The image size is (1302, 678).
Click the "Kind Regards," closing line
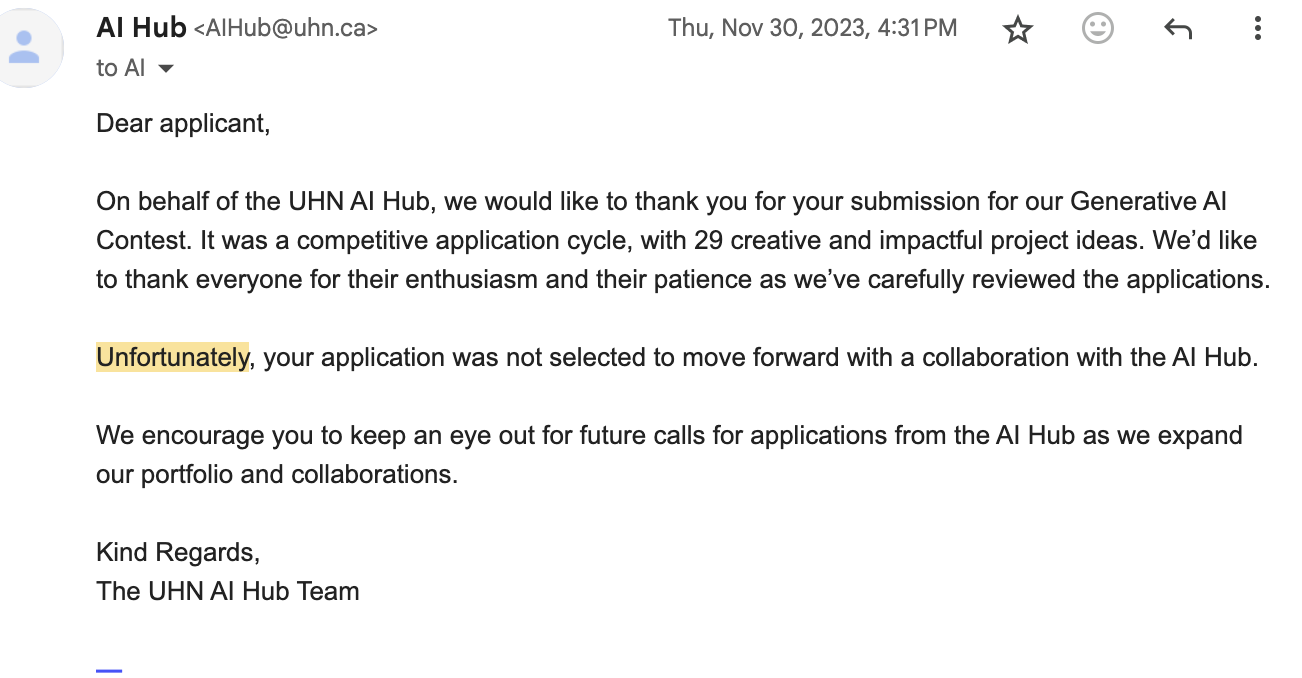[x=178, y=552]
